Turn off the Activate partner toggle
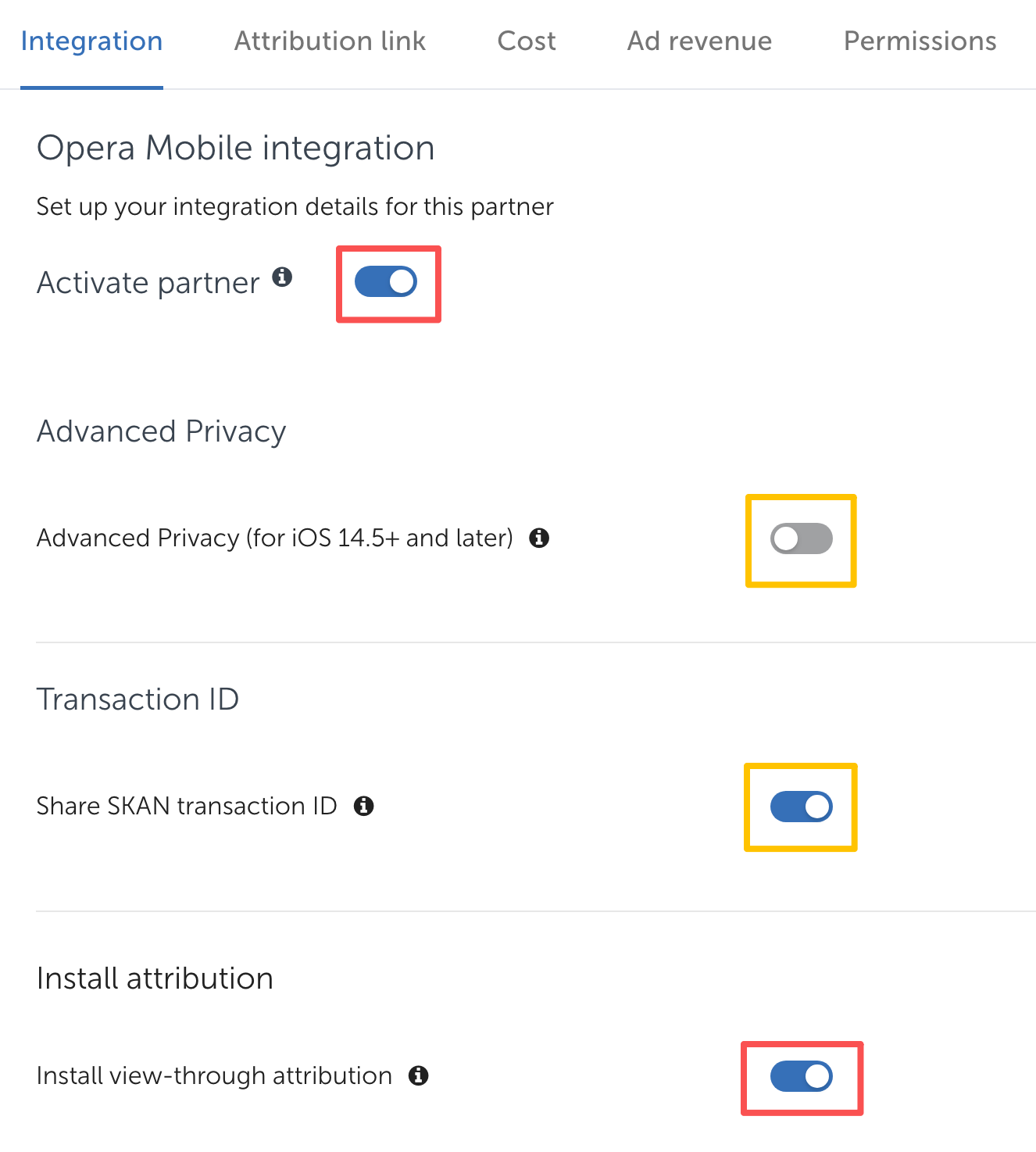1036x1152 pixels. (386, 282)
